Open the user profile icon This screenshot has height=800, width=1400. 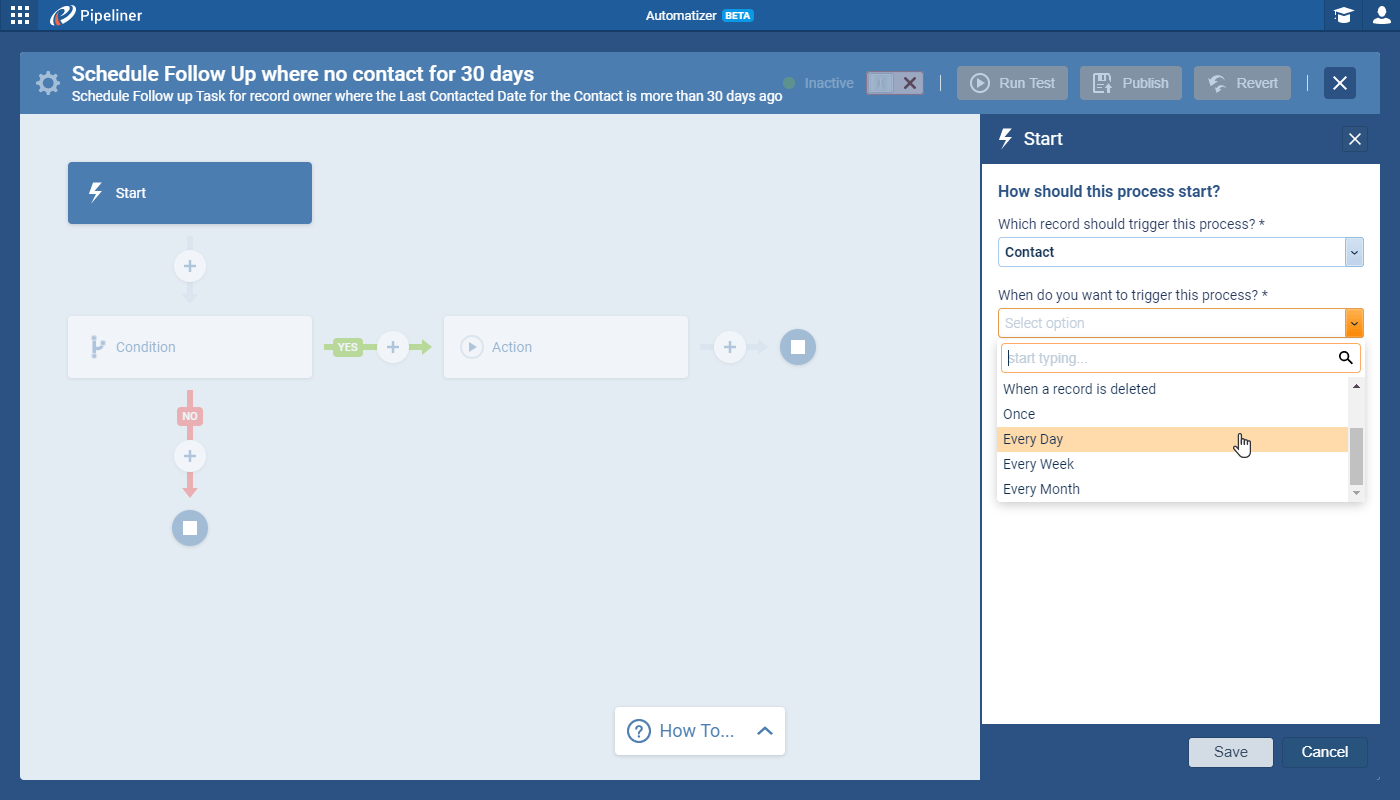pos(1381,15)
